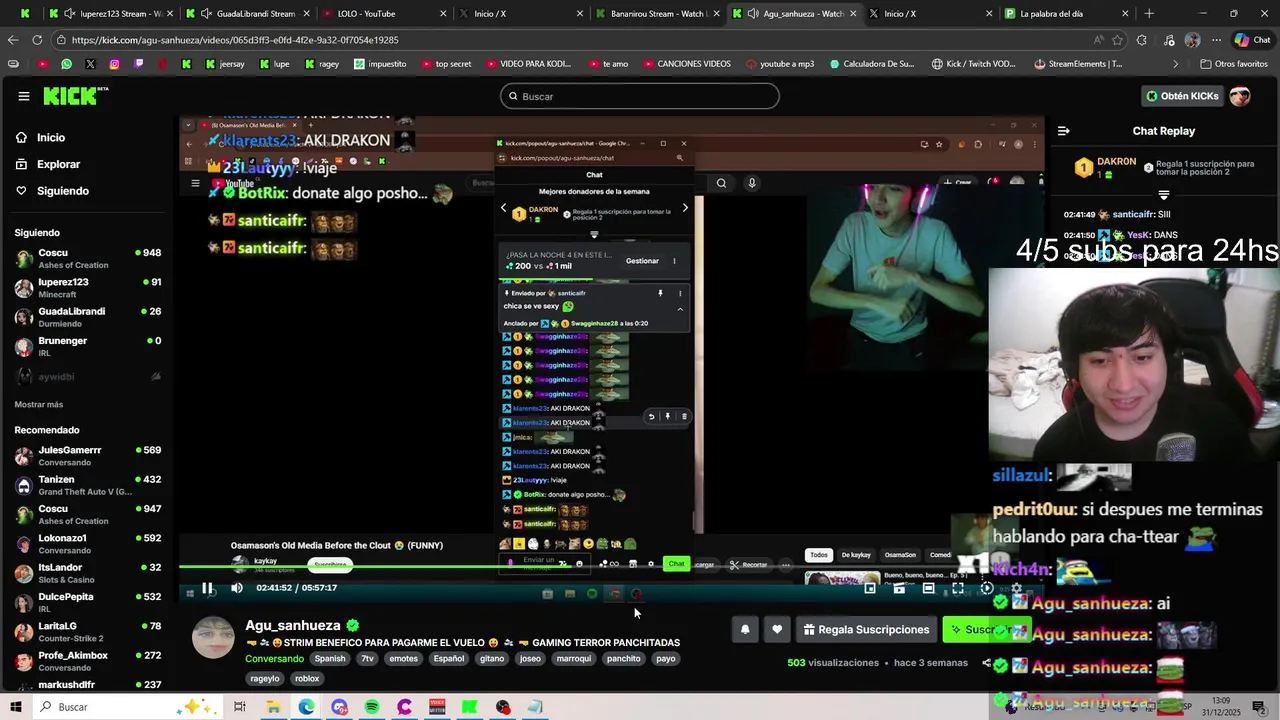The height and width of the screenshot is (720, 1280).
Task: Open recommended channel LaritaLG
Action: pyautogui.click(x=88, y=632)
